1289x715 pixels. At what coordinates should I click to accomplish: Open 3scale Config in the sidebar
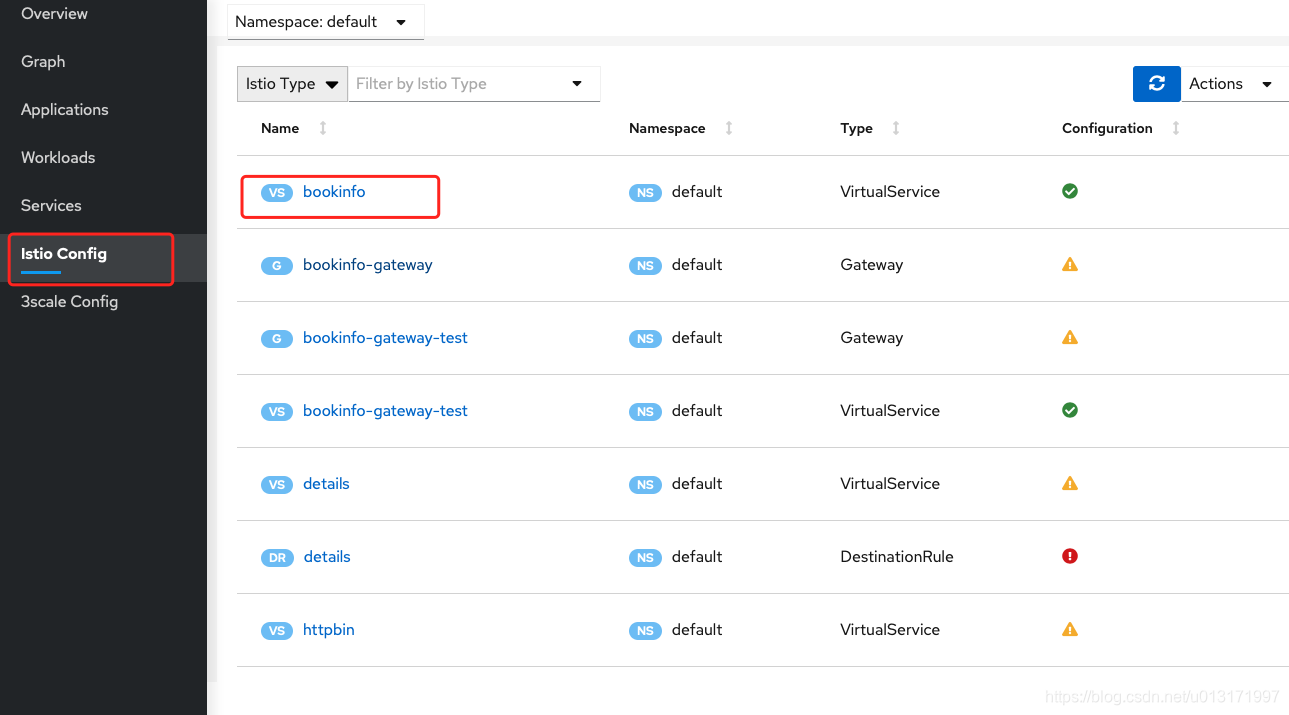click(x=69, y=302)
